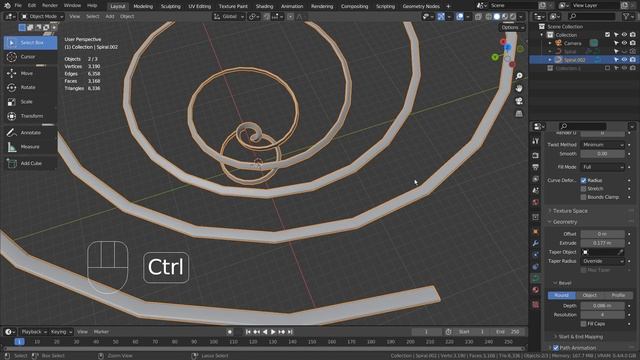
Task: Open the Render properties tab icon
Action: pos(536,156)
